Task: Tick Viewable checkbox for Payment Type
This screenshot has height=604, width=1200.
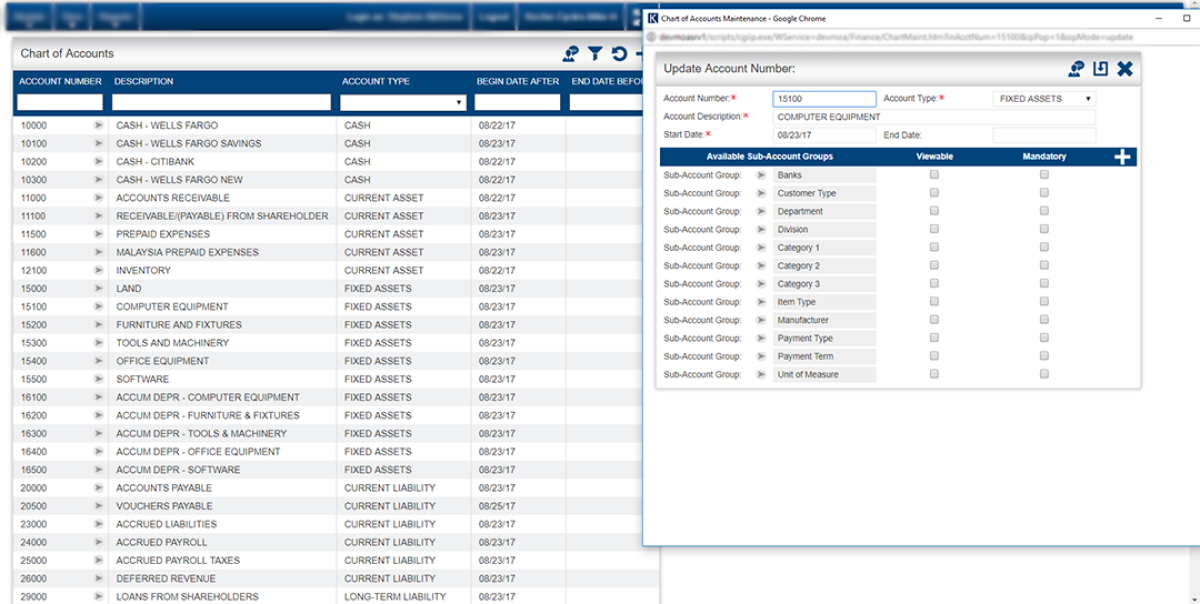Action: [x=934, y=338]
